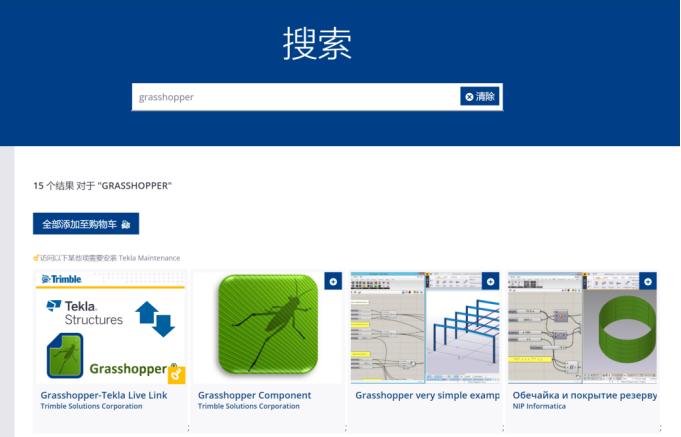This screenshot has height=437, width=681.
Task: Click the 15 个结果 results count text
Action: [102, 186]
